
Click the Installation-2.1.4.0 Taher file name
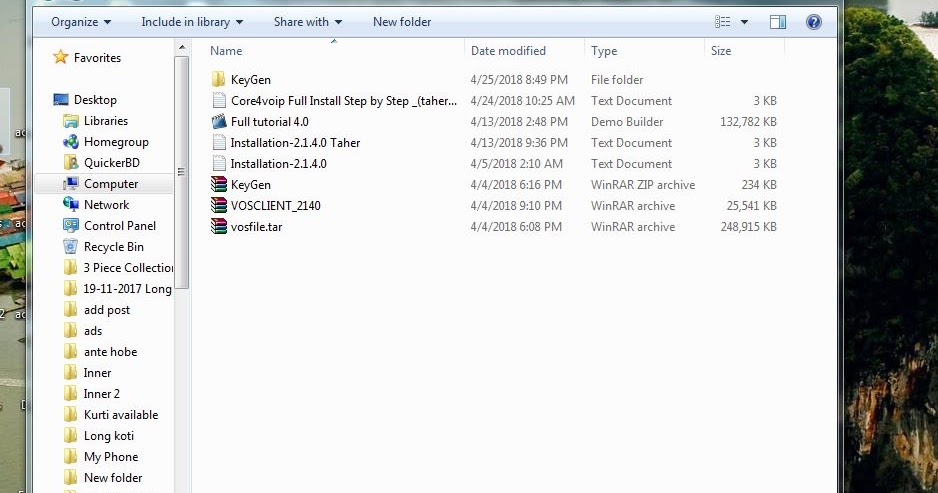(x=295, y=142)
